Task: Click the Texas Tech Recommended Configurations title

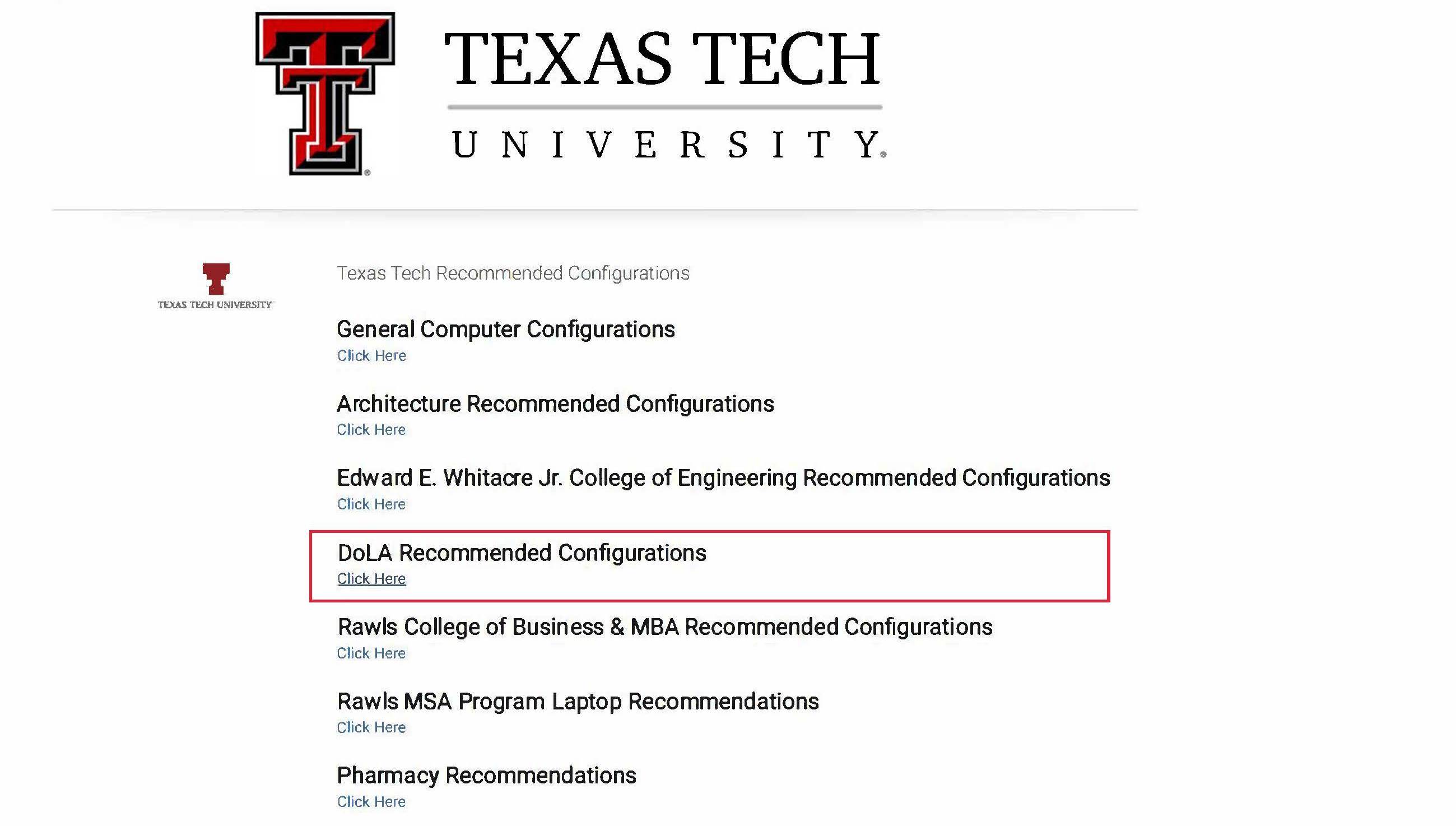Action: click(x=513, y=273)
